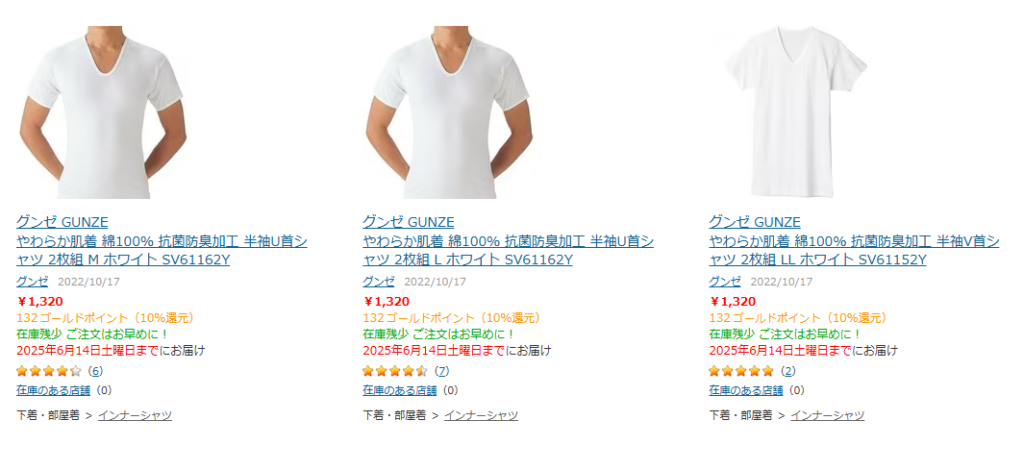
Task: Open the 7 reviews link
Action: 441,371
